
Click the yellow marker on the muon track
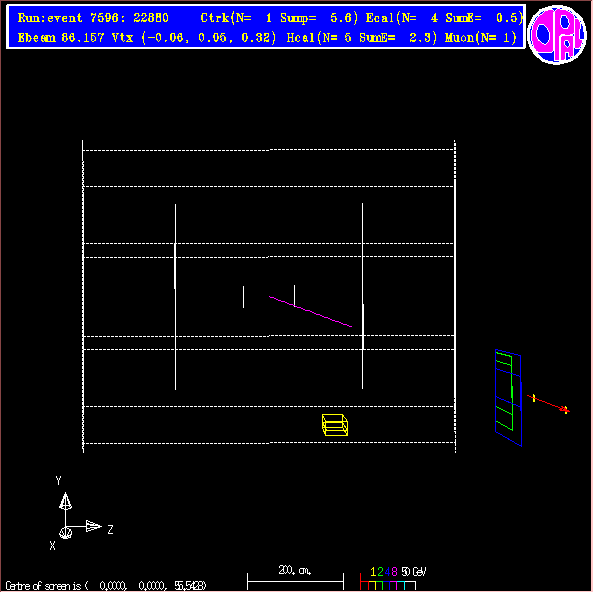point(534,398)
